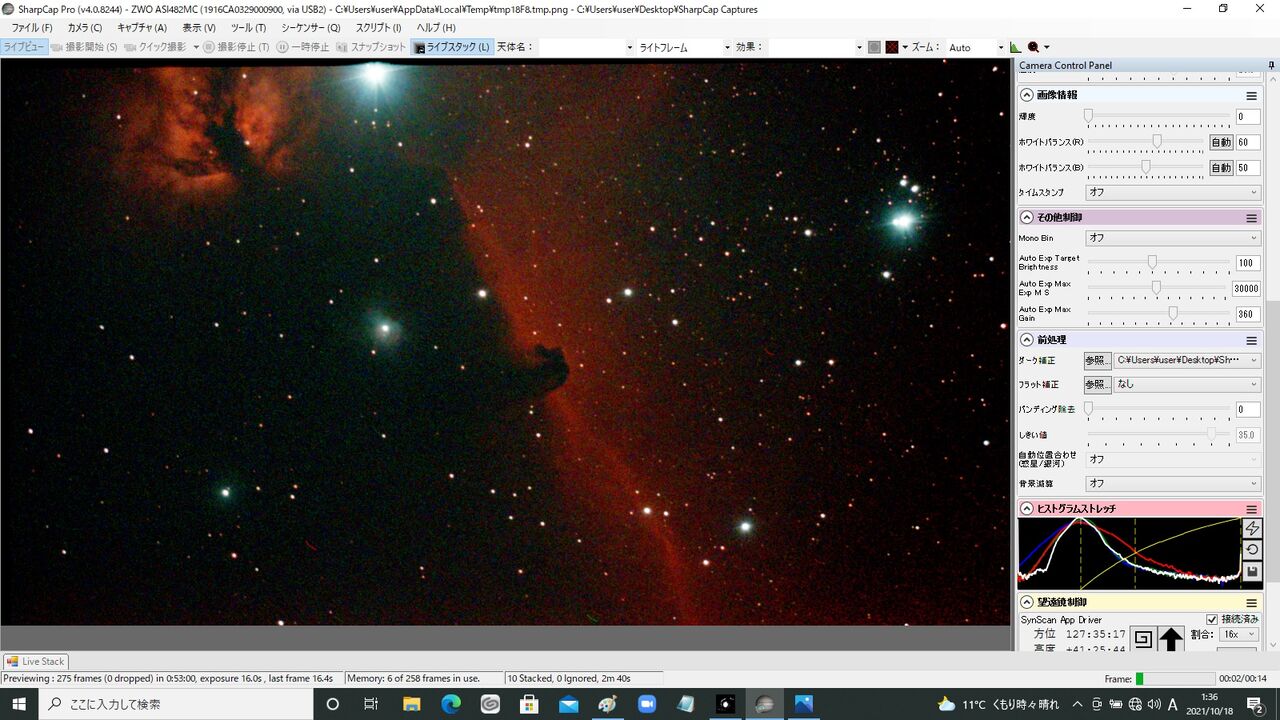
Task: Click the 輝度 slider handle
Action: coord(1088,115)
